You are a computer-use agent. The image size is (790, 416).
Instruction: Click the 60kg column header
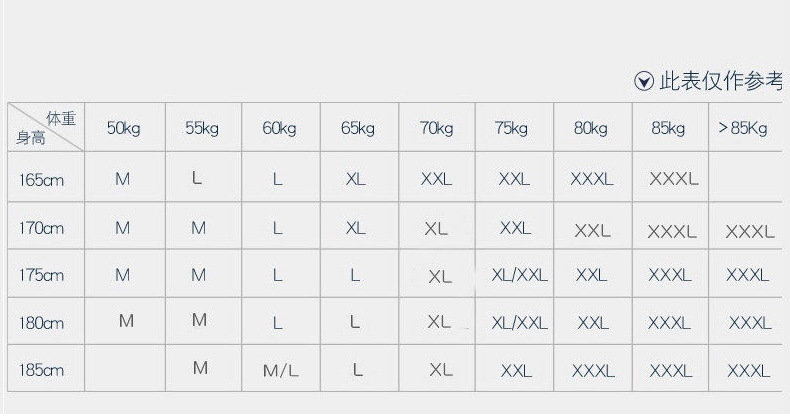click(x=279, y=128)
